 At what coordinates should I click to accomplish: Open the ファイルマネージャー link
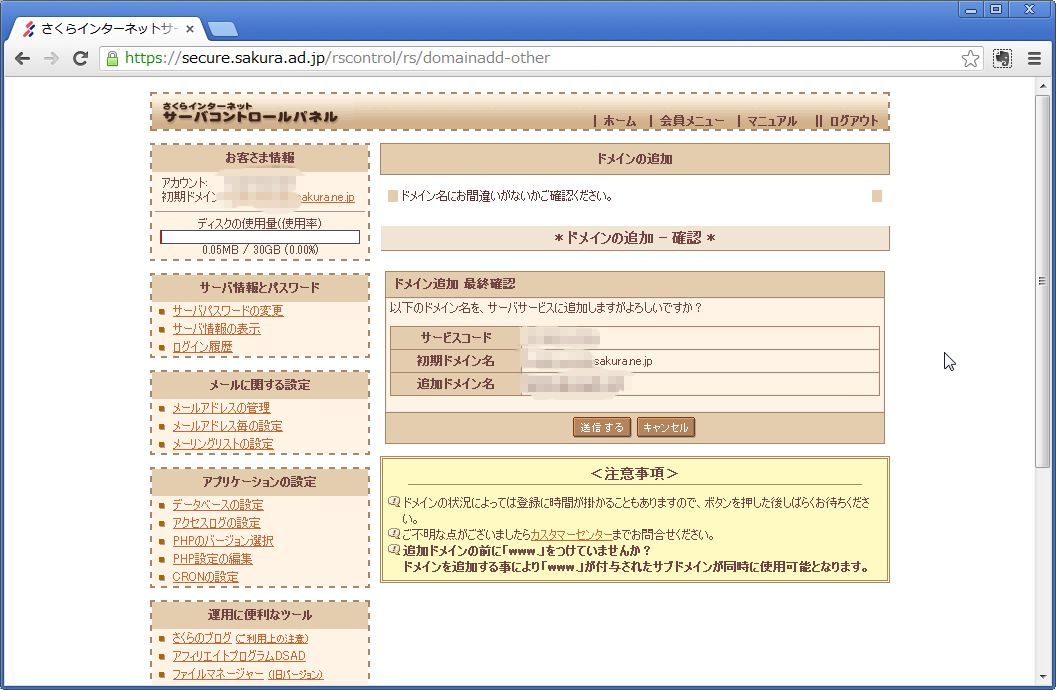point(218,674)
